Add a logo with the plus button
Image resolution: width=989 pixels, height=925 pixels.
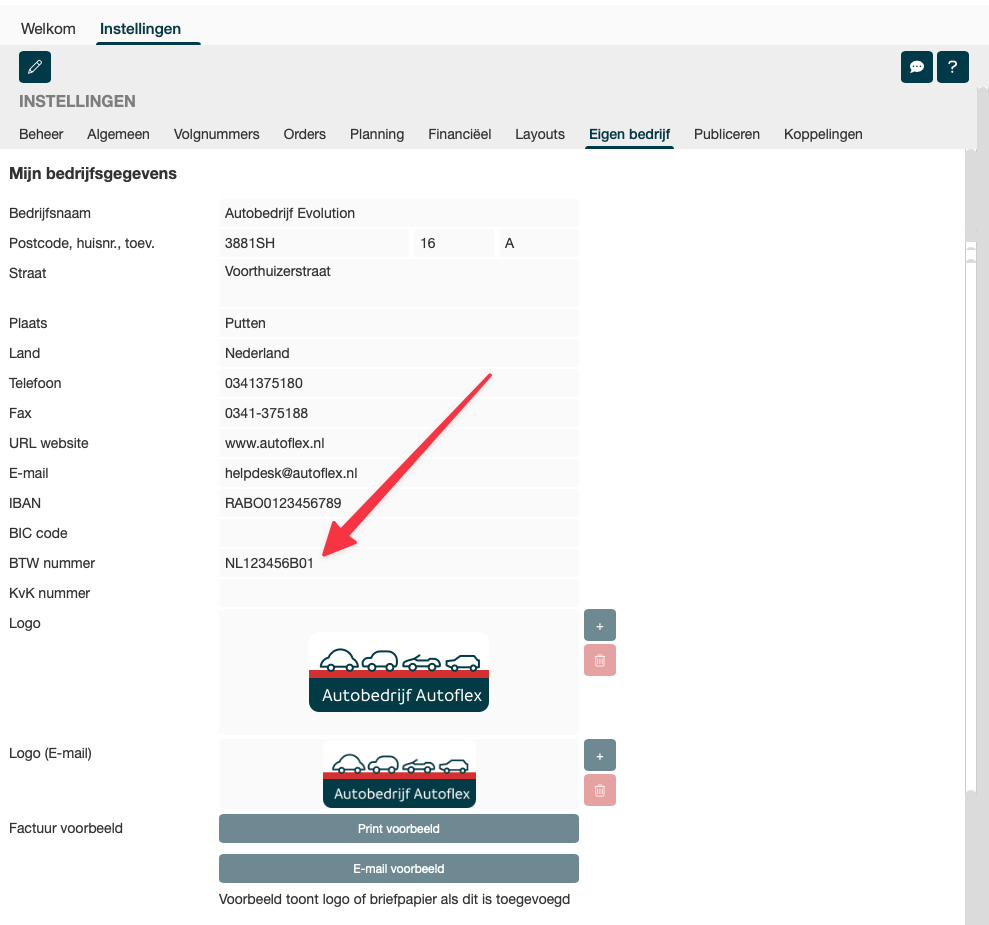click(600, 625)
